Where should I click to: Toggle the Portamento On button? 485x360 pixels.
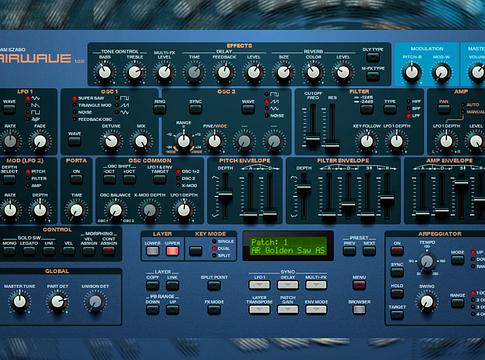[x=76, y=179]
